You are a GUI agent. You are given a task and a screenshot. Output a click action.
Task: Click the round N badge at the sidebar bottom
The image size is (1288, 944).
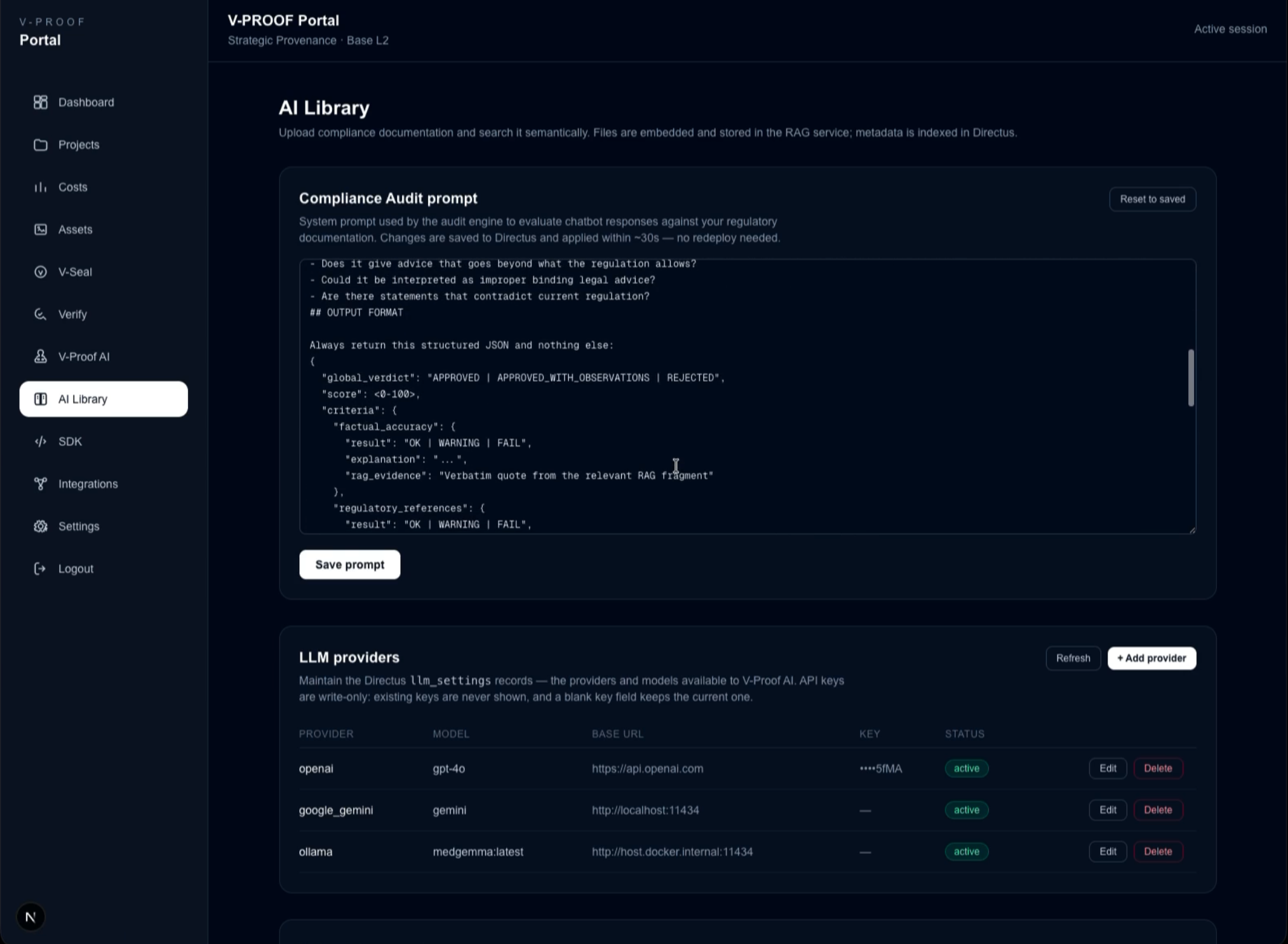(x=30, y=917)
